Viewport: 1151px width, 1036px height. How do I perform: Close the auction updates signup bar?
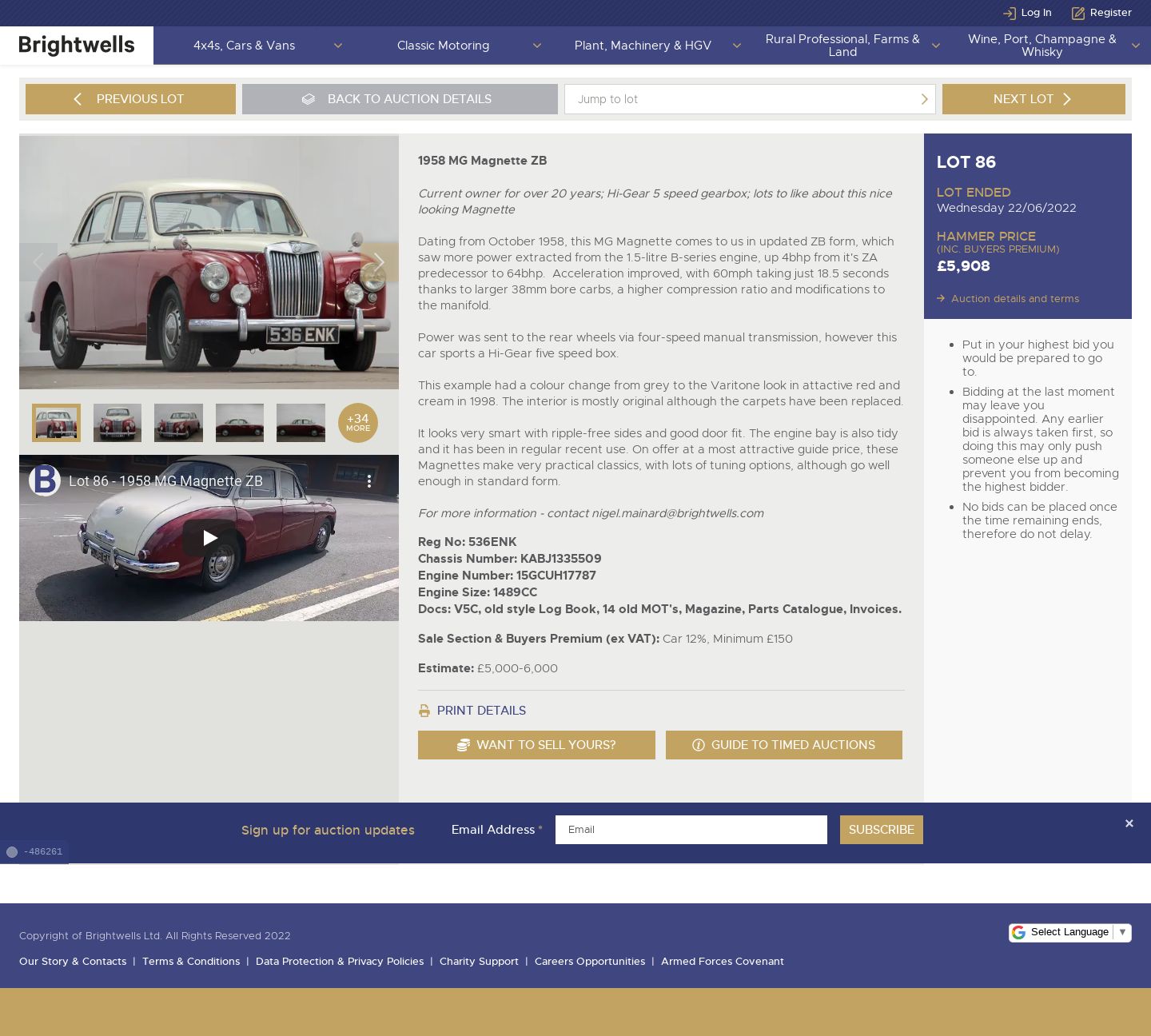point(1129,823)
